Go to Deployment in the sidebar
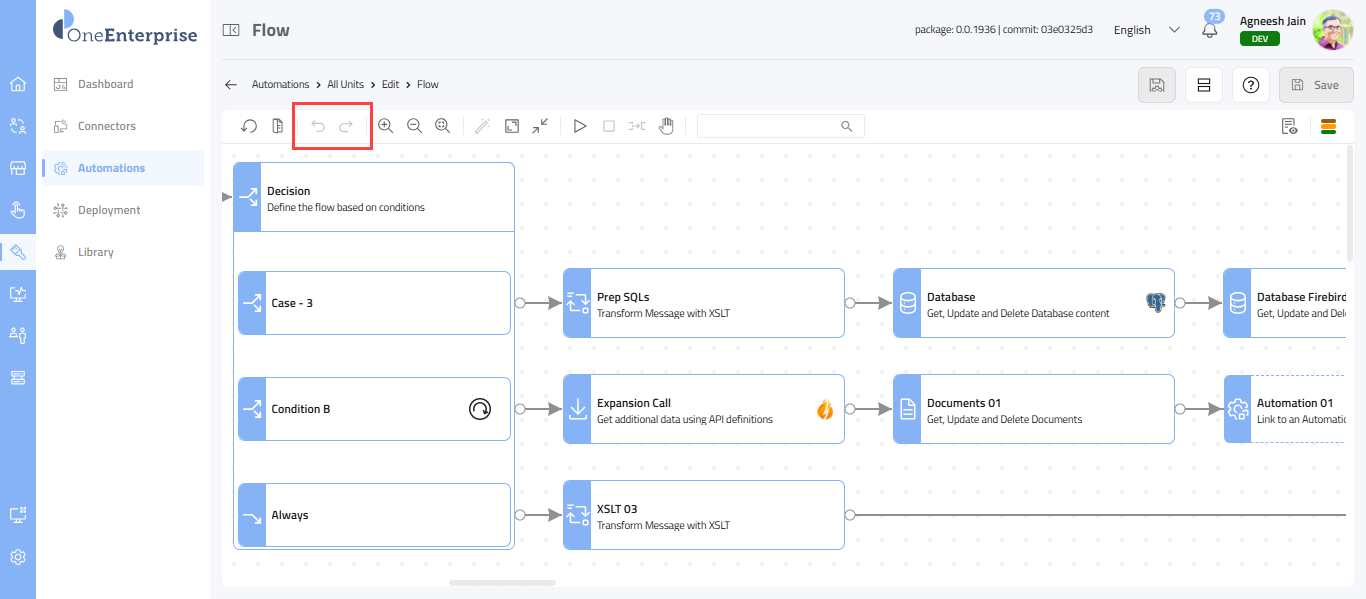 click(109, 210)
